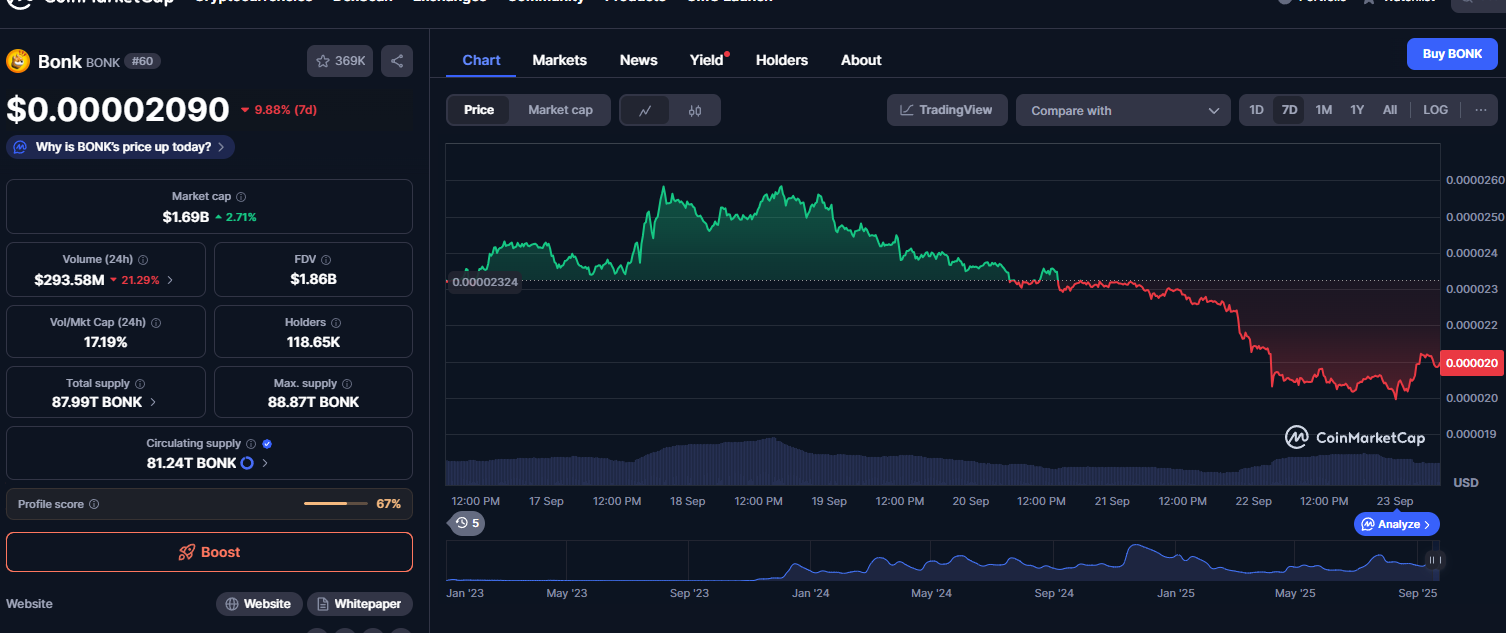The width and height of the screenshot is (1506, 633).
Task: Click the rocket icon on Boost
Action: [186, 552]
